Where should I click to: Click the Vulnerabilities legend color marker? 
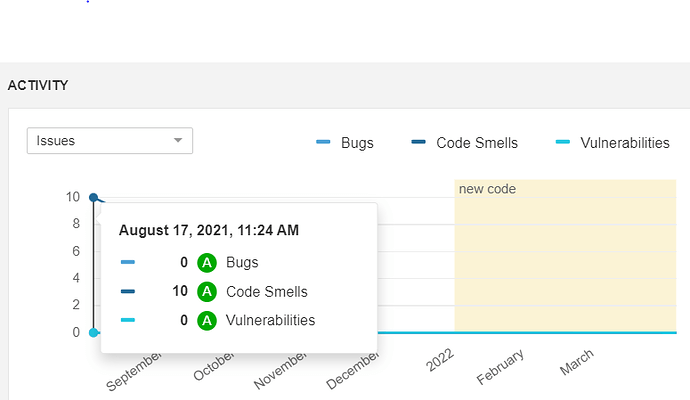click(562, 143)
